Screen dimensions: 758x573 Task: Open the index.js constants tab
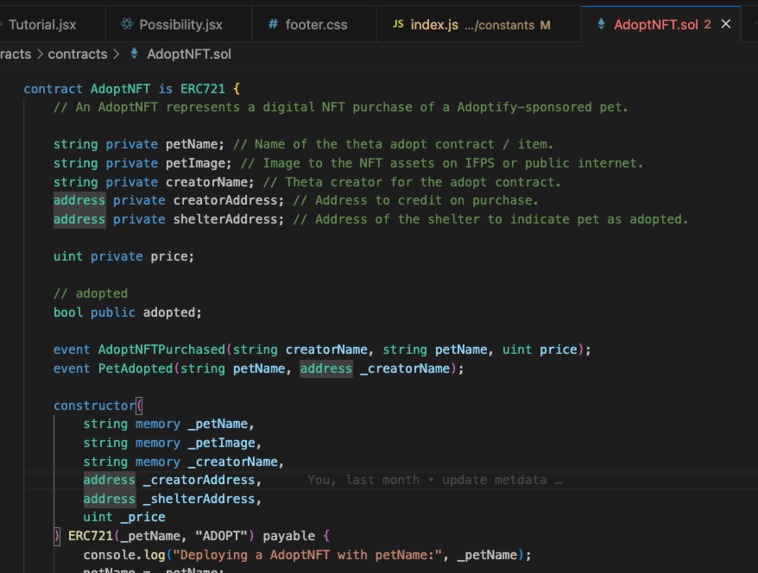tap(478, 25)
